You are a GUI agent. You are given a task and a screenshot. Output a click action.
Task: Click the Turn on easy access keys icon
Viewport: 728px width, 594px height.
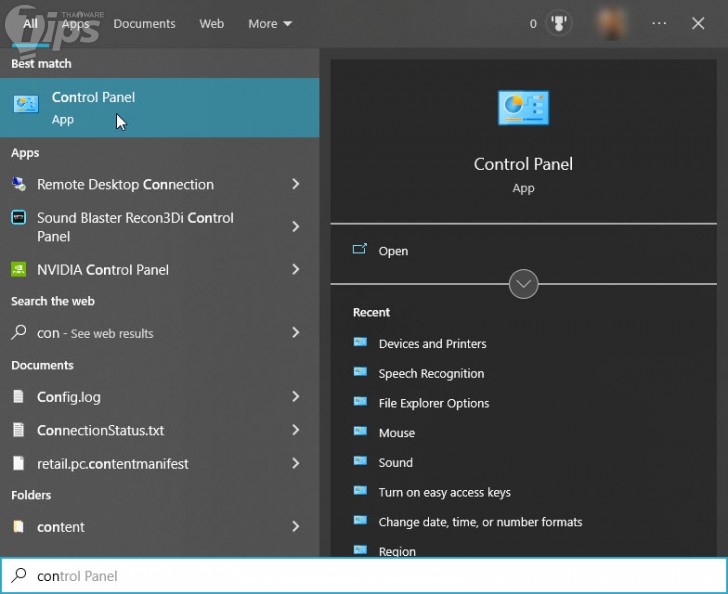[x=360, y=491]
